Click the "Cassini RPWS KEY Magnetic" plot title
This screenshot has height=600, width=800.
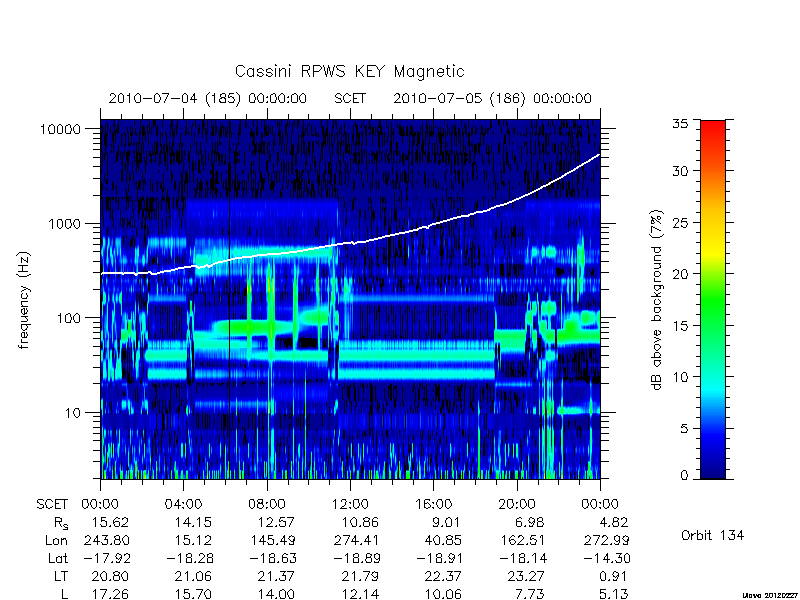click(349, 71)
